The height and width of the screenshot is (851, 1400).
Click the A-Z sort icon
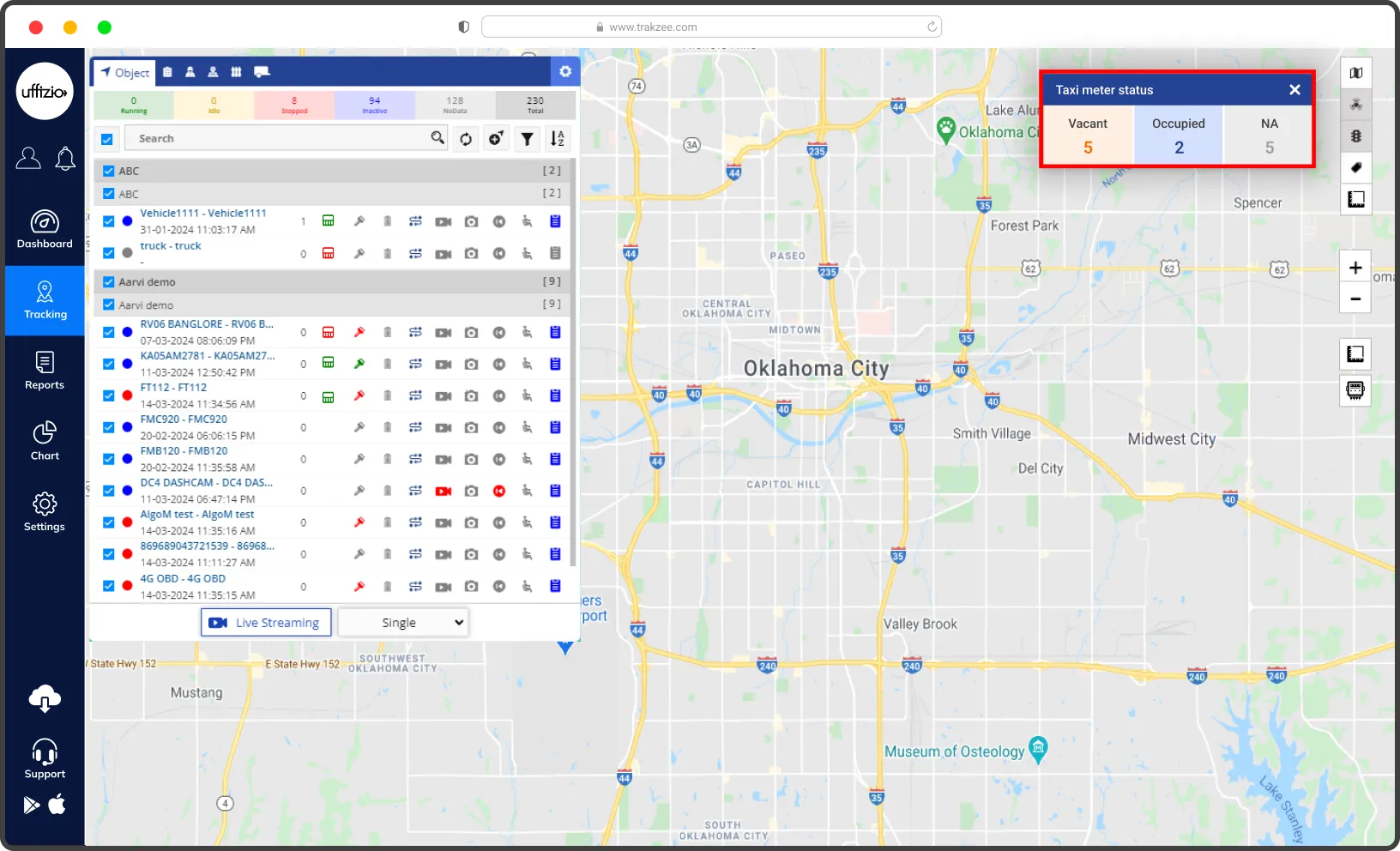coord(558,139)
